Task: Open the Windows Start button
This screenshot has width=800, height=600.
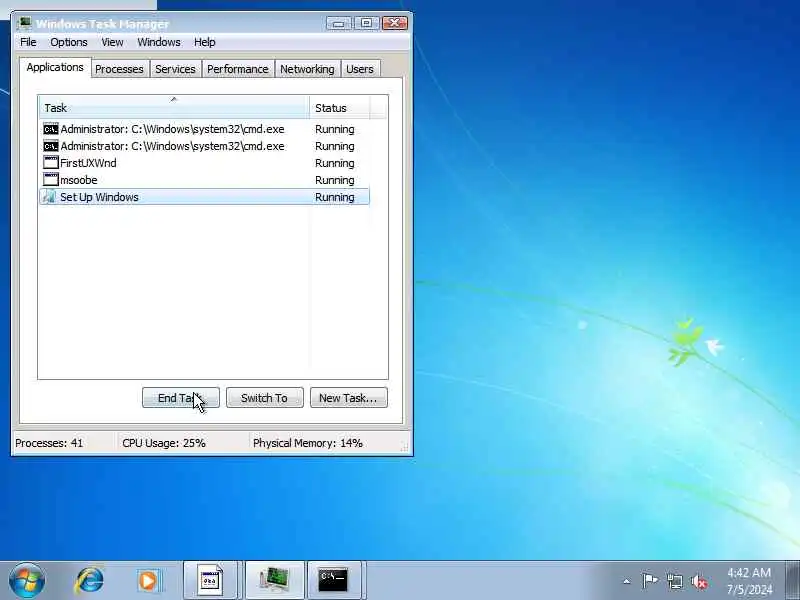Action: pos(27,581)
